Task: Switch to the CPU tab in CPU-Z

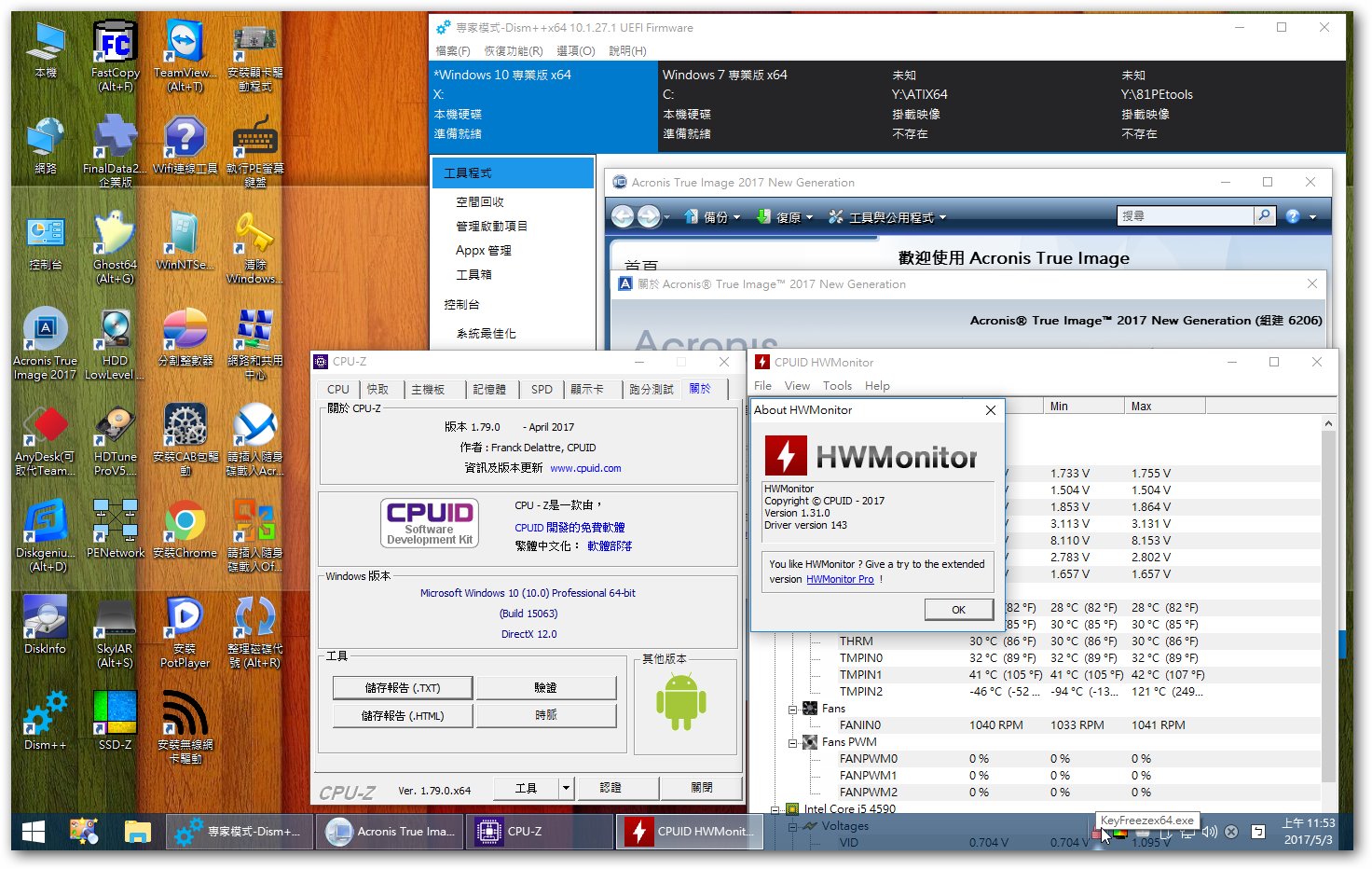Action: [x=337, y=389]
